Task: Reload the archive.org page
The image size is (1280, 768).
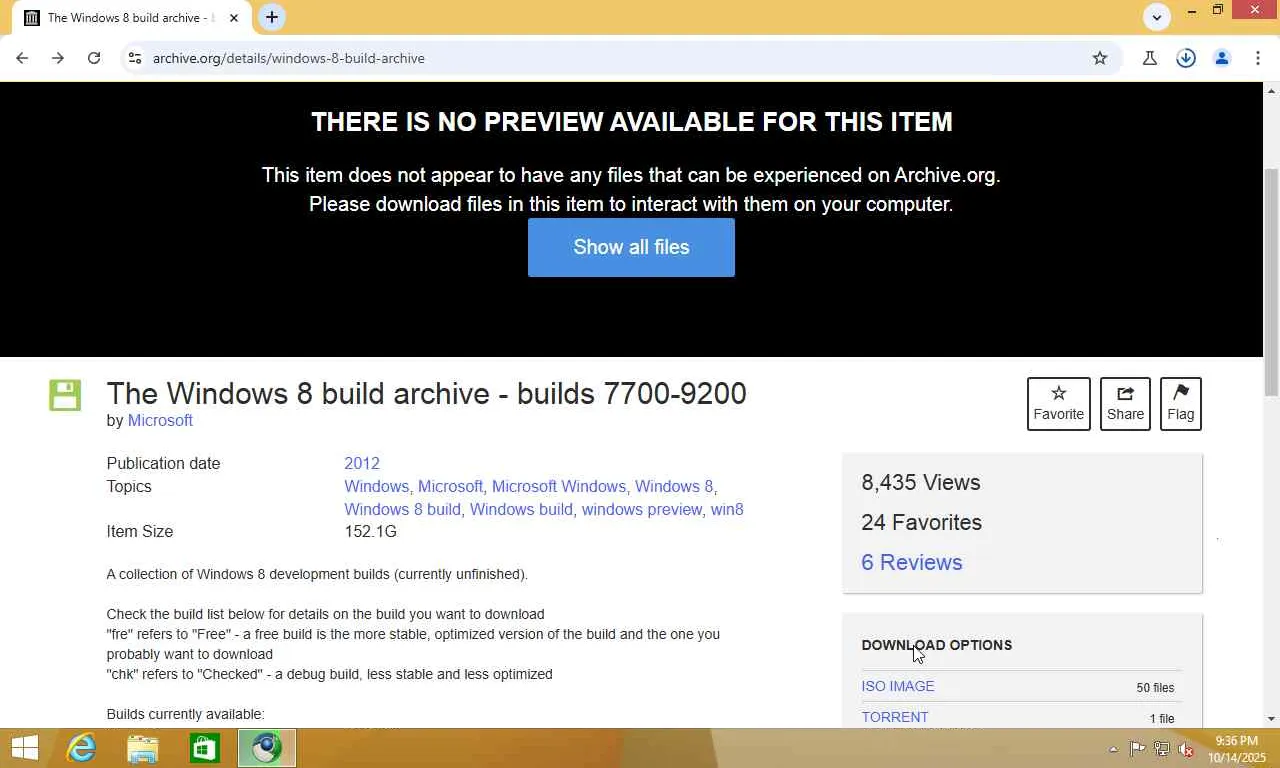Action: pos(94,58)
